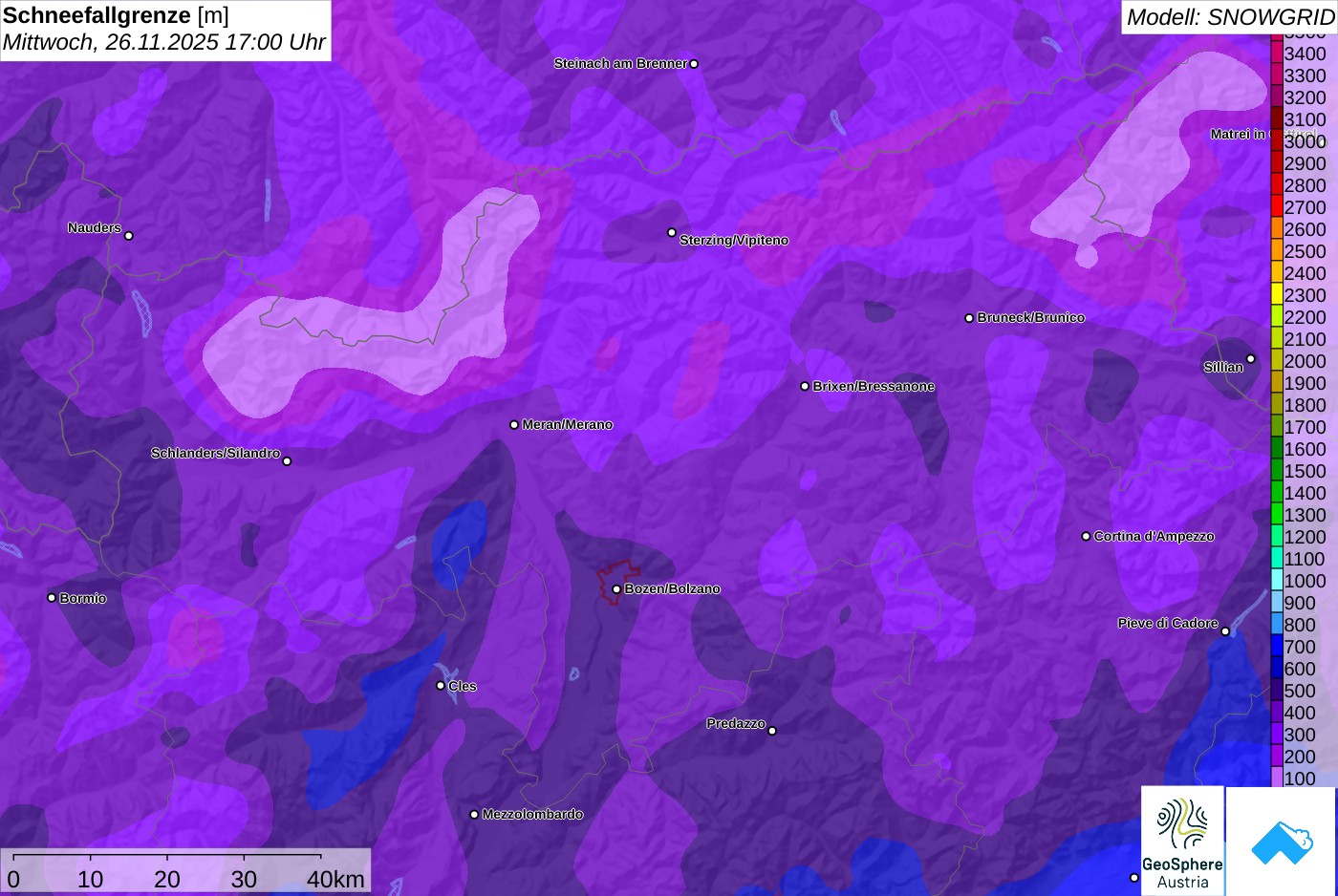The height and width of the screenshot is (896, 1338).
Task: Pick the 2700 red legend swatch
Action: 1276,207
